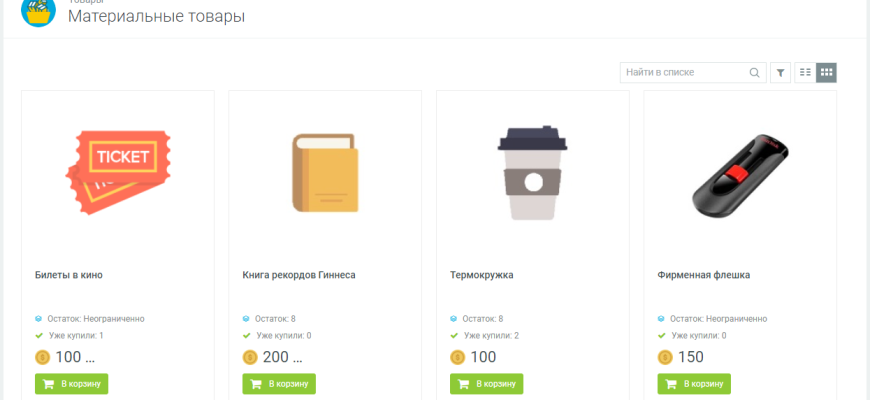Click the 'Найти в списке' search field

[684, 72]
